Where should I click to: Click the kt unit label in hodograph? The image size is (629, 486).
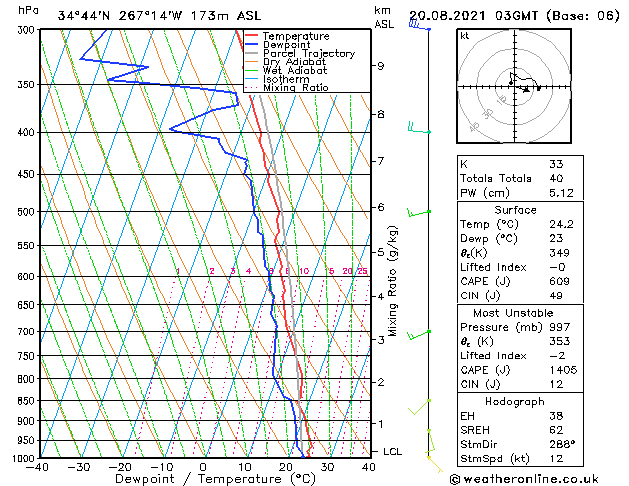click(465, 36)
